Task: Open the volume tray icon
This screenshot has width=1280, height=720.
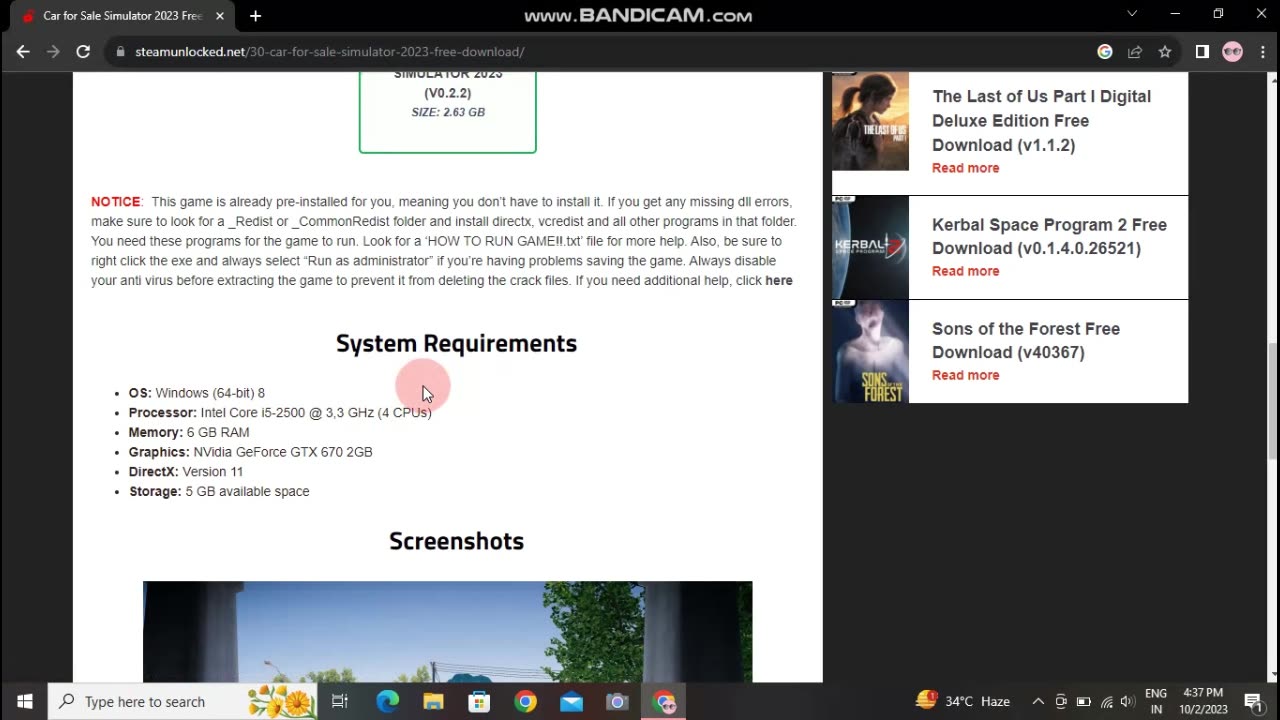Action: (x=1127, y=701)
